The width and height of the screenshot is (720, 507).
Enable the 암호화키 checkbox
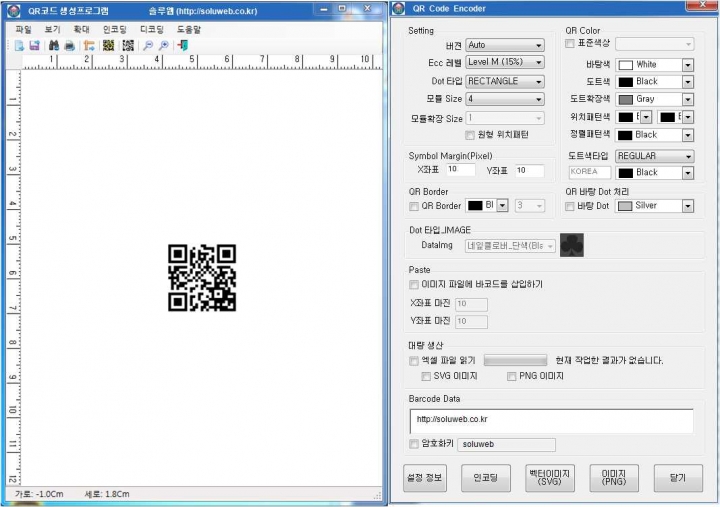point(414,444)
